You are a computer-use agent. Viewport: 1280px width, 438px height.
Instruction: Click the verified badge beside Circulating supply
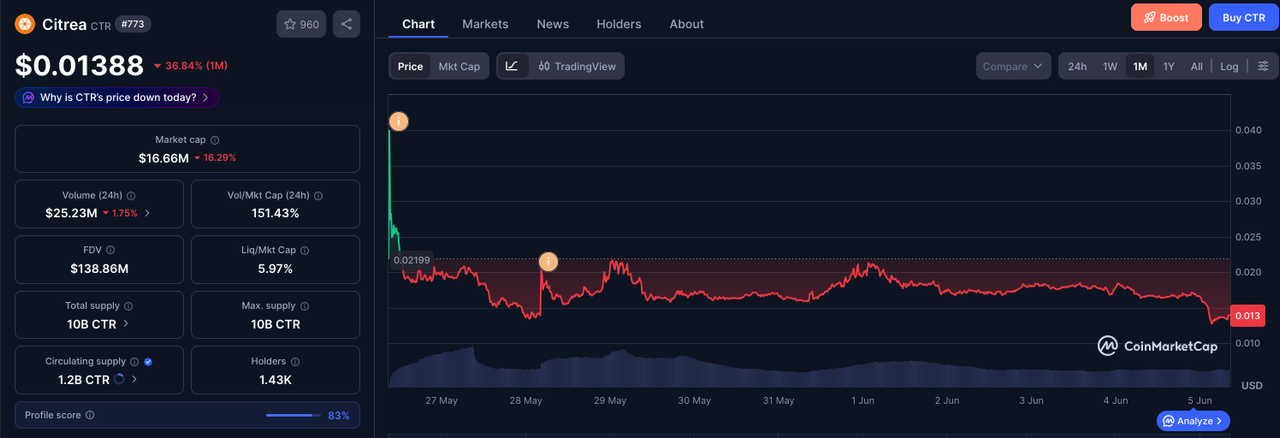pos(148,361)
